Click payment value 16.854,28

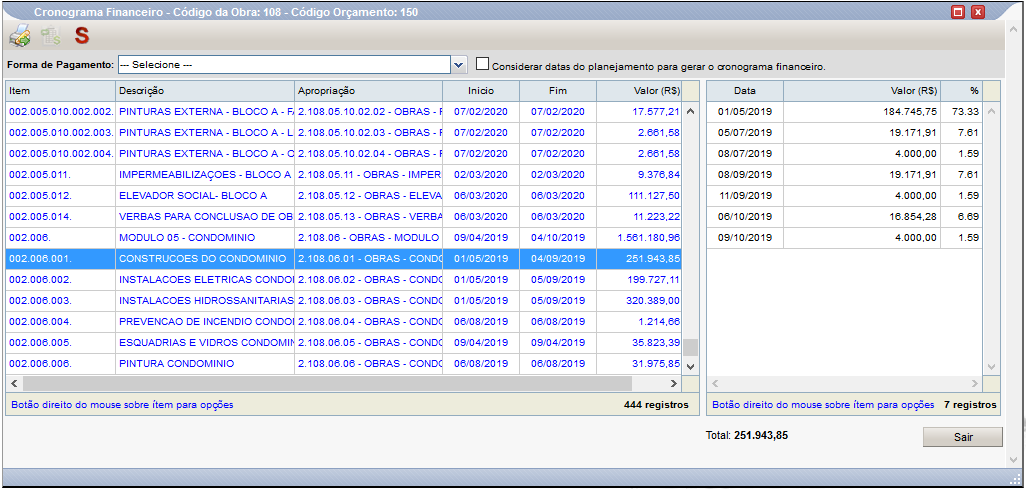coord(912,217)
